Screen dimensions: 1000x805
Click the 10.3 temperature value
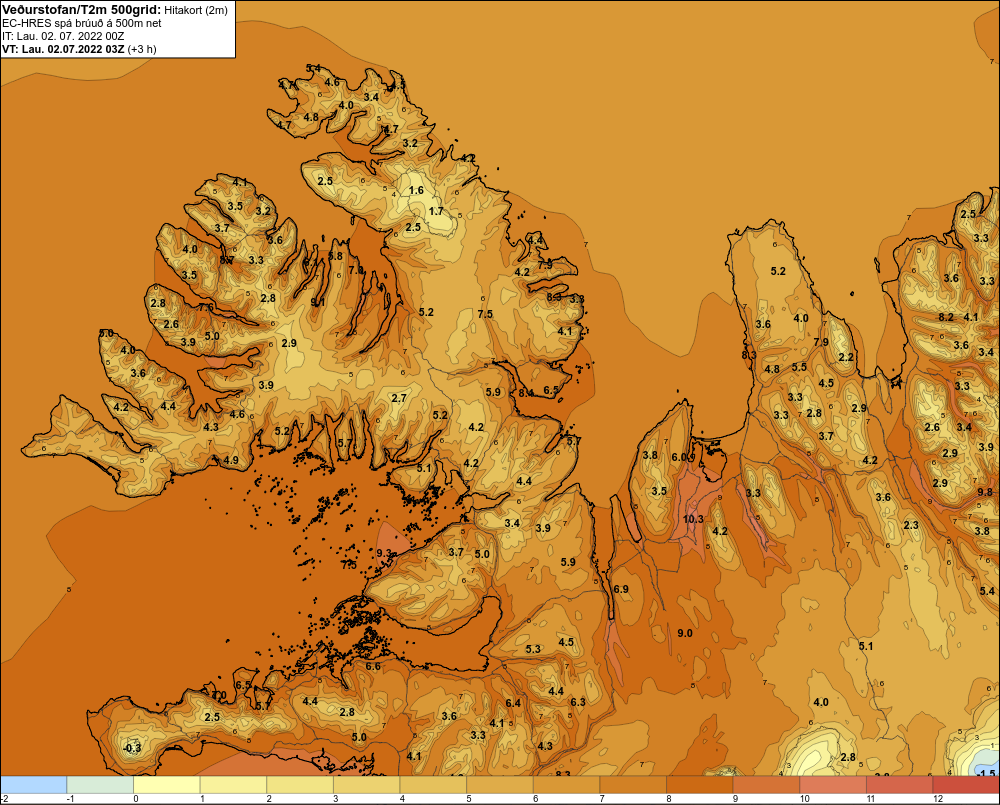[693, 519]
